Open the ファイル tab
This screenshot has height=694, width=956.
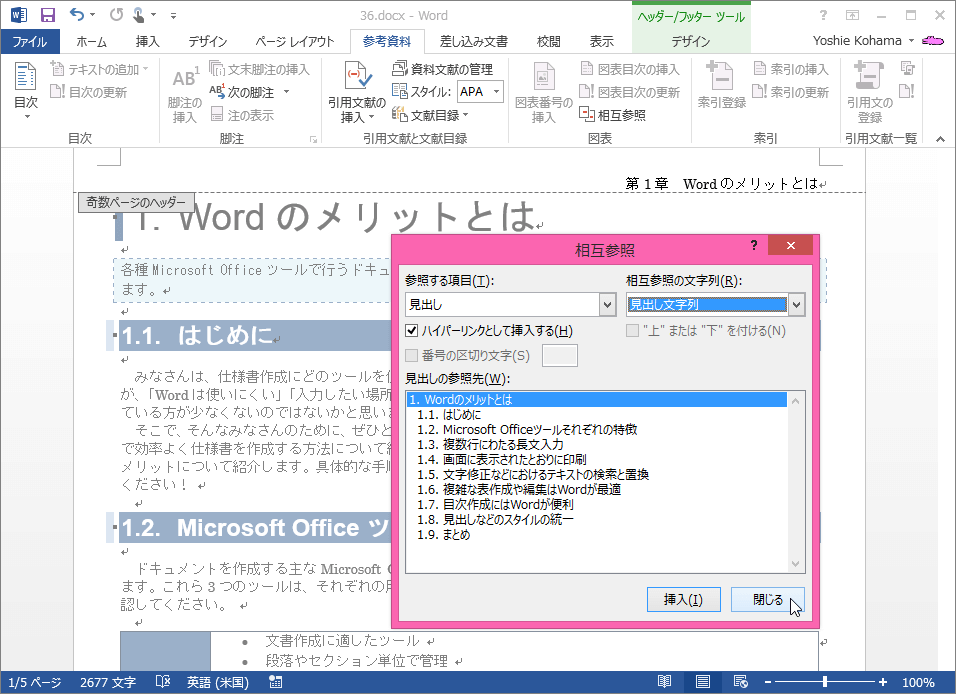coord(30,41)
